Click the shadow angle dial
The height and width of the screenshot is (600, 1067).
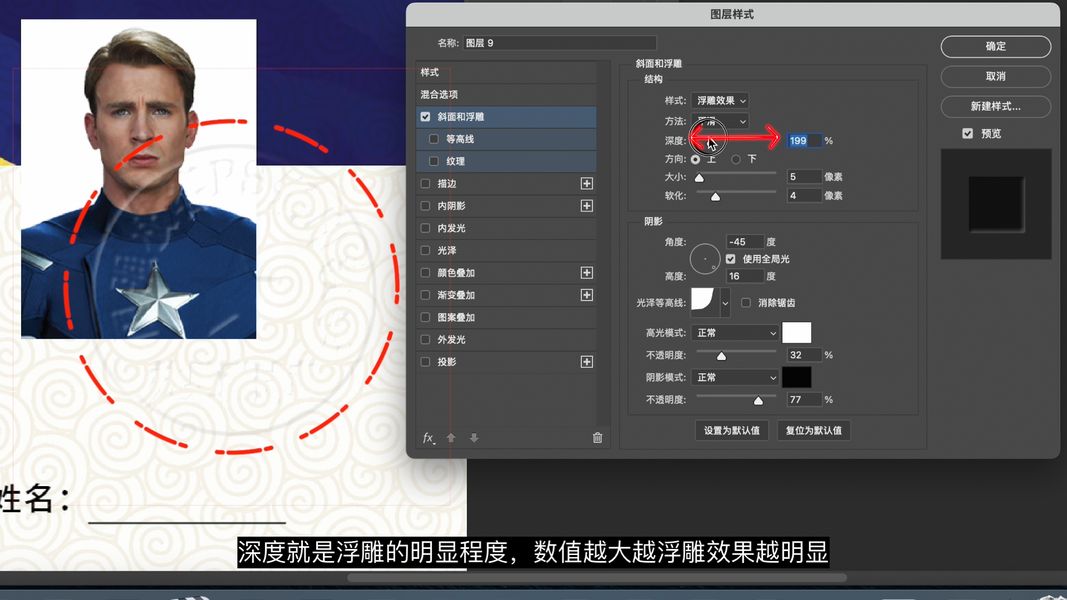(705, 259)
